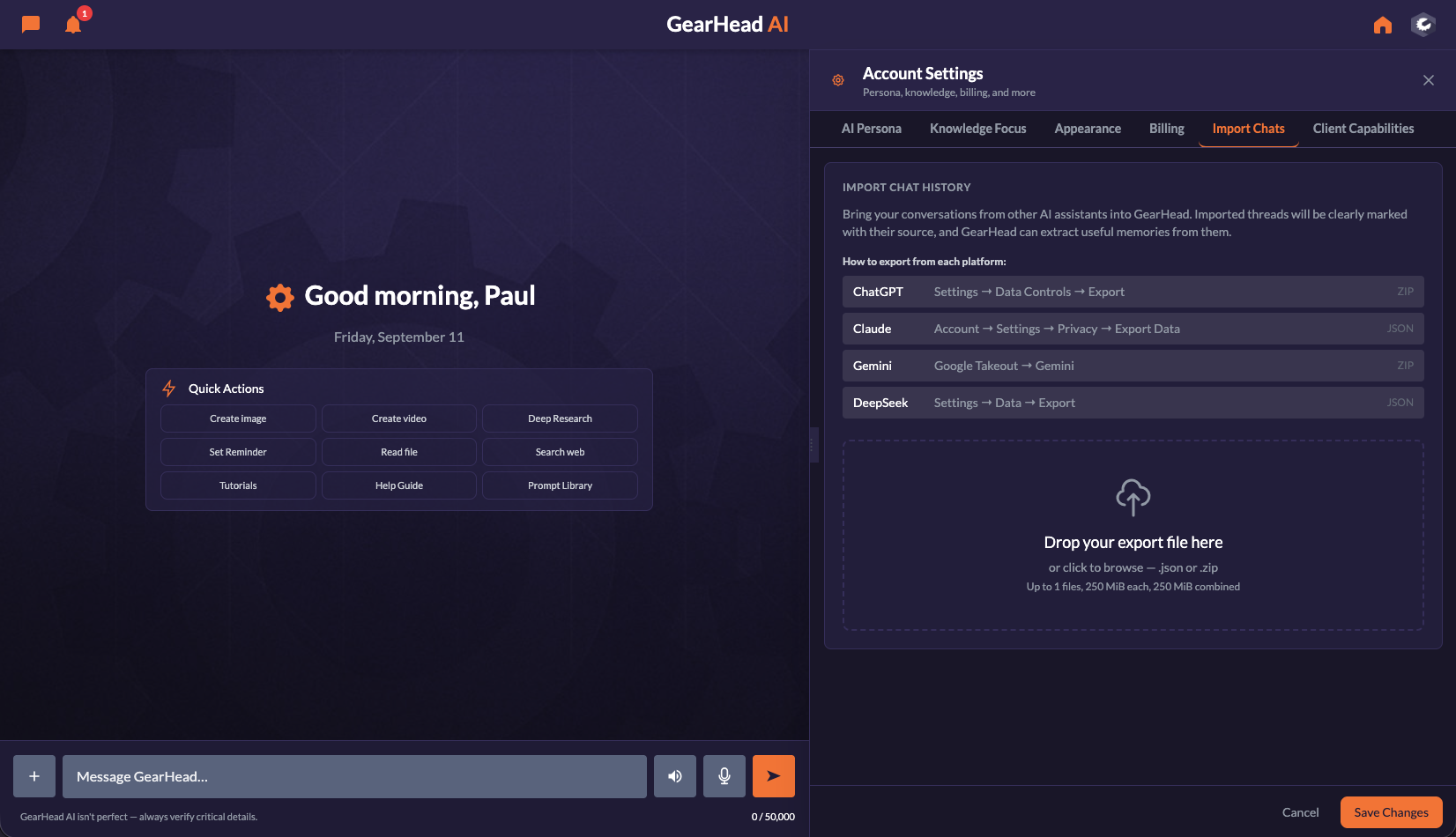The image size is (1456, 837).
Task: Activate the microphone voice input
Action: pyautogui.click(x=724, y=776)
